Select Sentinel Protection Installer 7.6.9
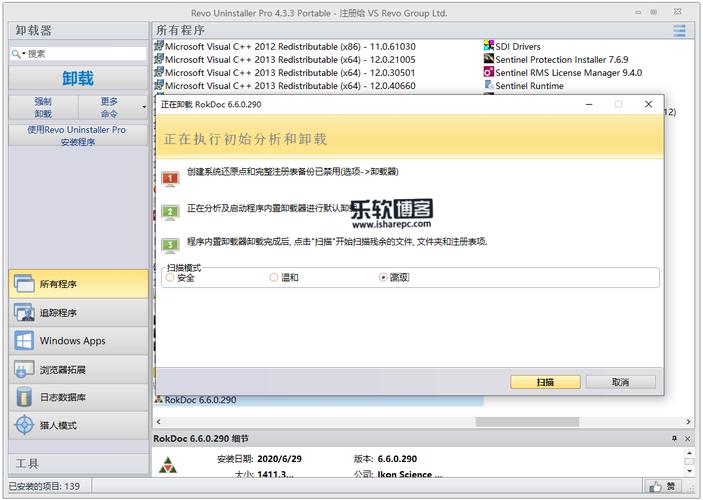This screenshot has width=703, height=500. pos(556,60)
